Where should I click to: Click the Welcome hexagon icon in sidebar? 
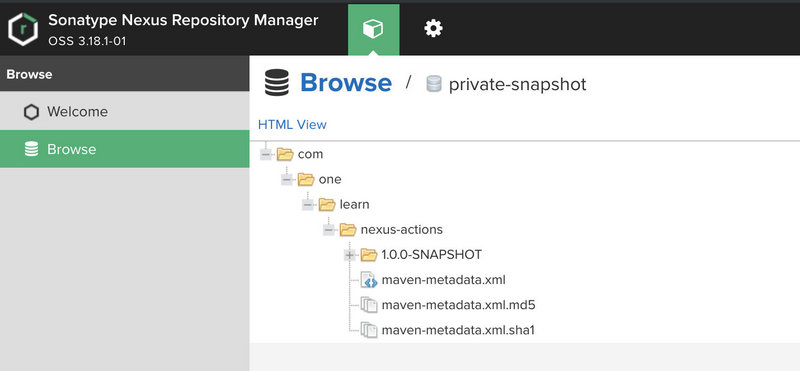pyautogui.click(x=31, y=112)
